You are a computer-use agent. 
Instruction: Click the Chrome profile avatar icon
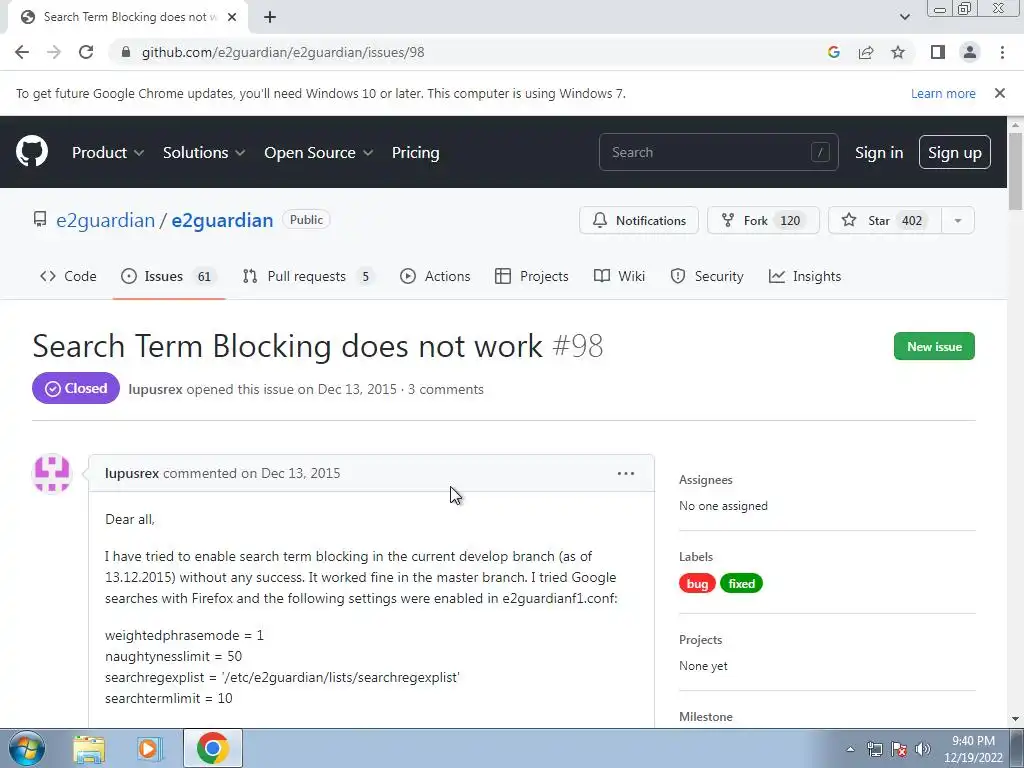[x=970, y=52]
